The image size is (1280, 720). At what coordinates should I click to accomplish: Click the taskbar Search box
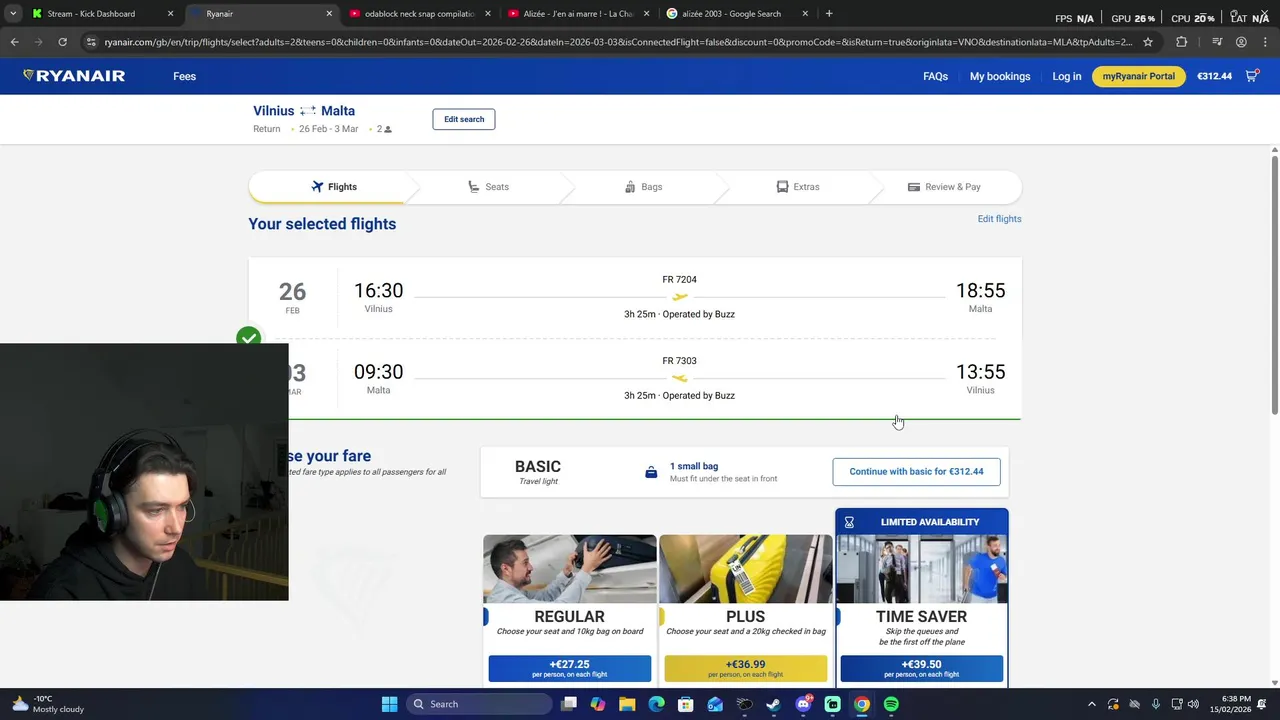point(480,704)
